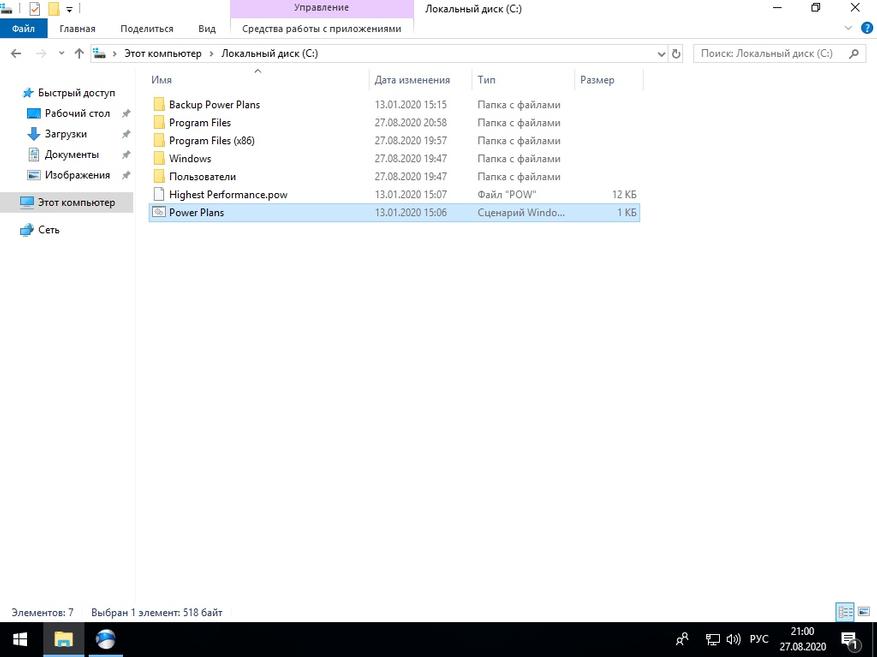Select the Program Files folder row
Image resolution: width=877 pixels, height=657 pixels.
(x=394, y=122)
